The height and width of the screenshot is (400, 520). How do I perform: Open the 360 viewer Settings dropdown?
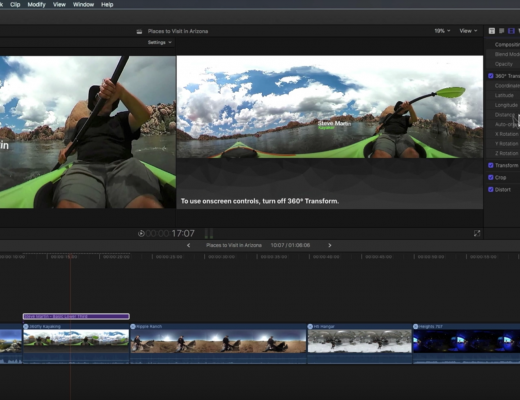point(160,42)
